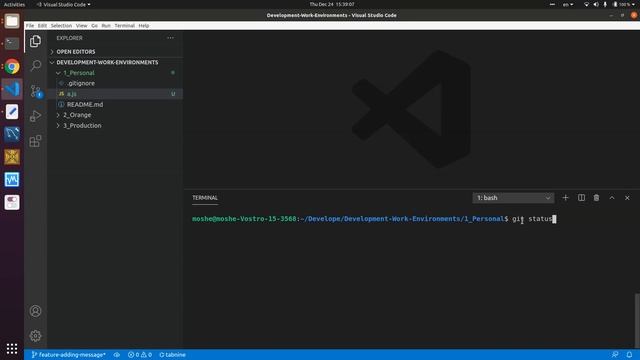640x360 pixels.
Task: Open the Go menu
Action: (x=94, y=25)
